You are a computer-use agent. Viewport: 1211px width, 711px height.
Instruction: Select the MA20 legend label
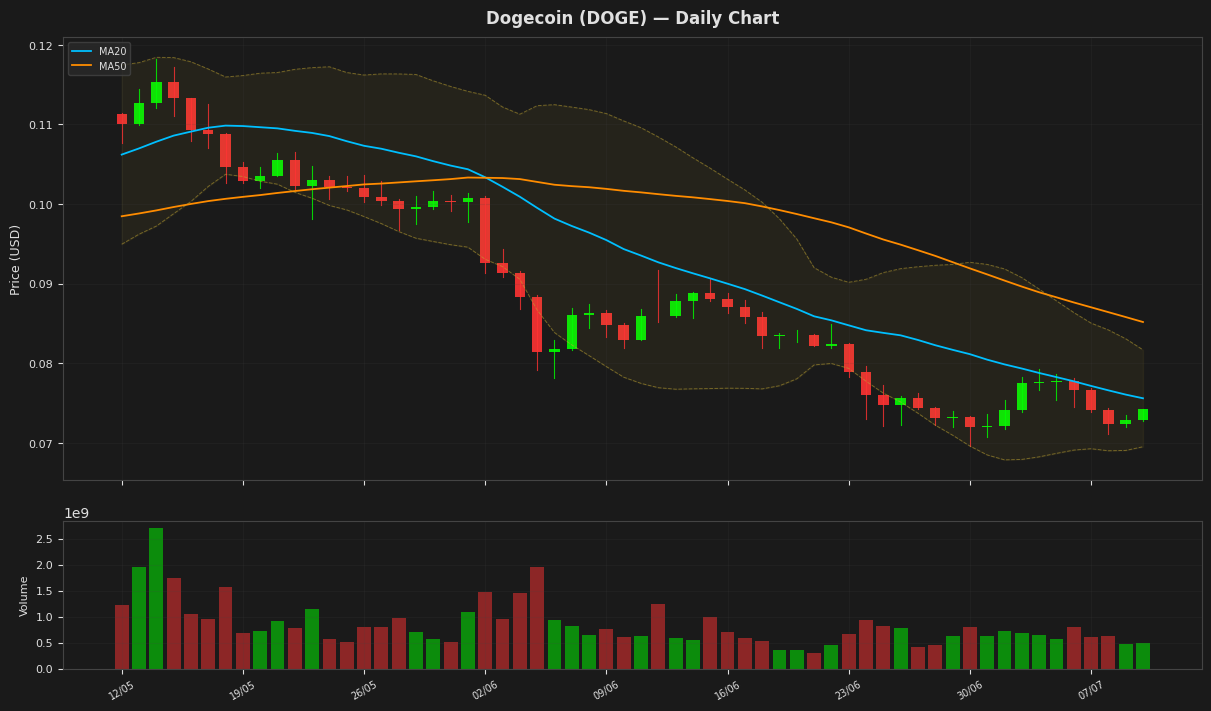click(x=112, y=52)
